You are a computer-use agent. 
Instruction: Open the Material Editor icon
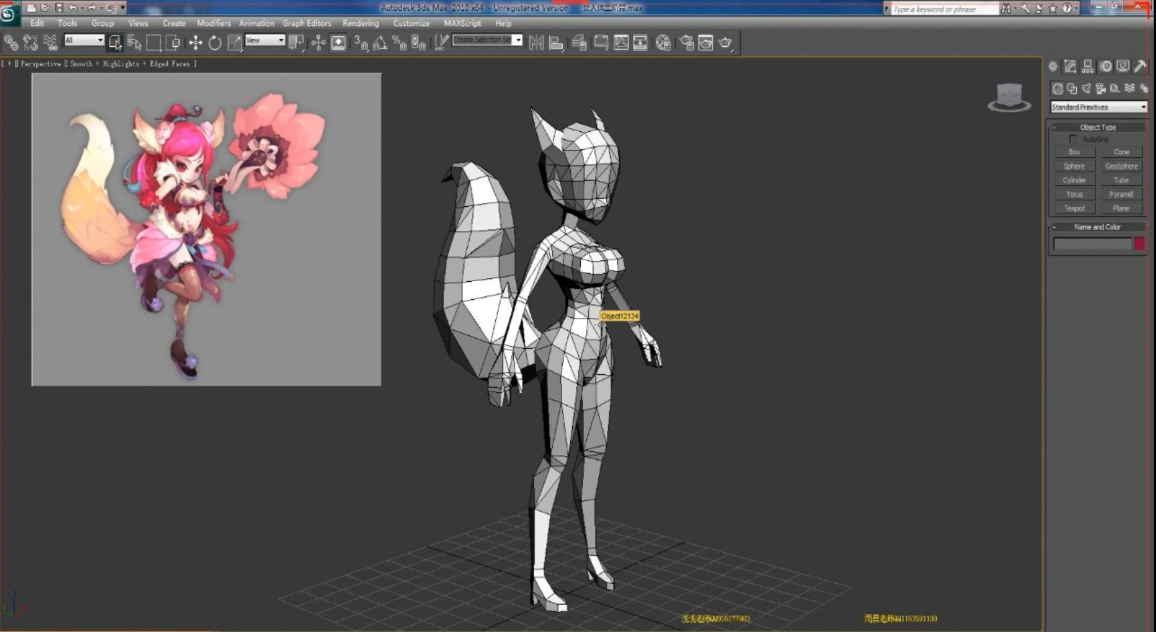pyautogui.click(x=664, y=42)
